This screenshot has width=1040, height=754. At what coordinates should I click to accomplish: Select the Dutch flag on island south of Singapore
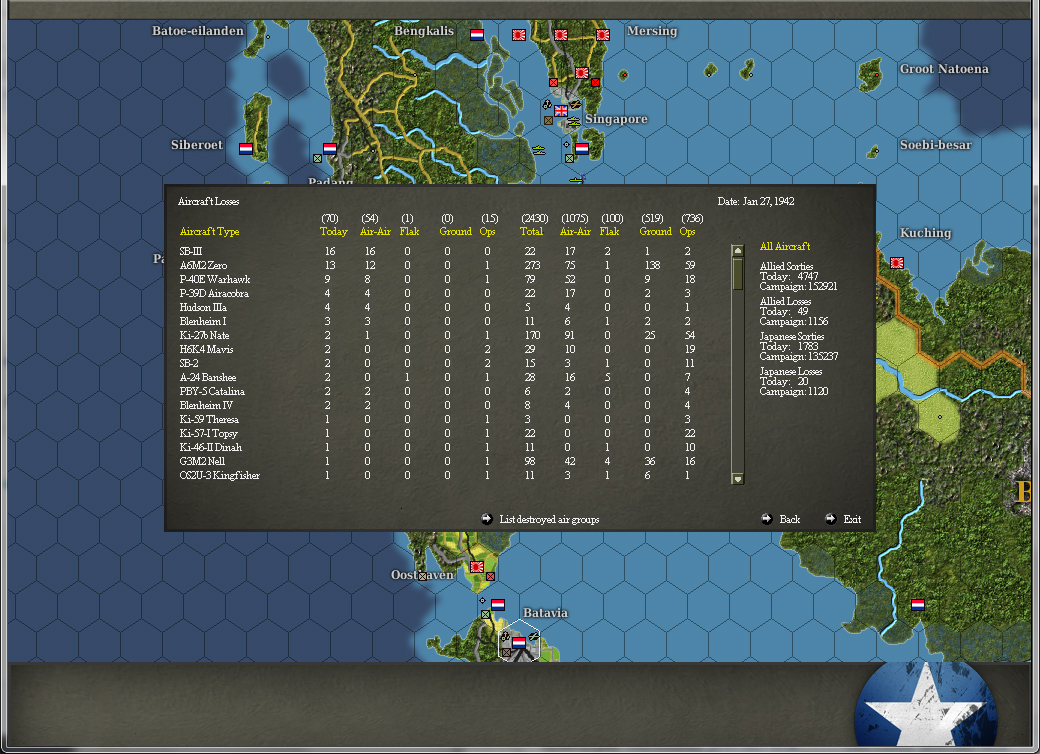(582, 149)
